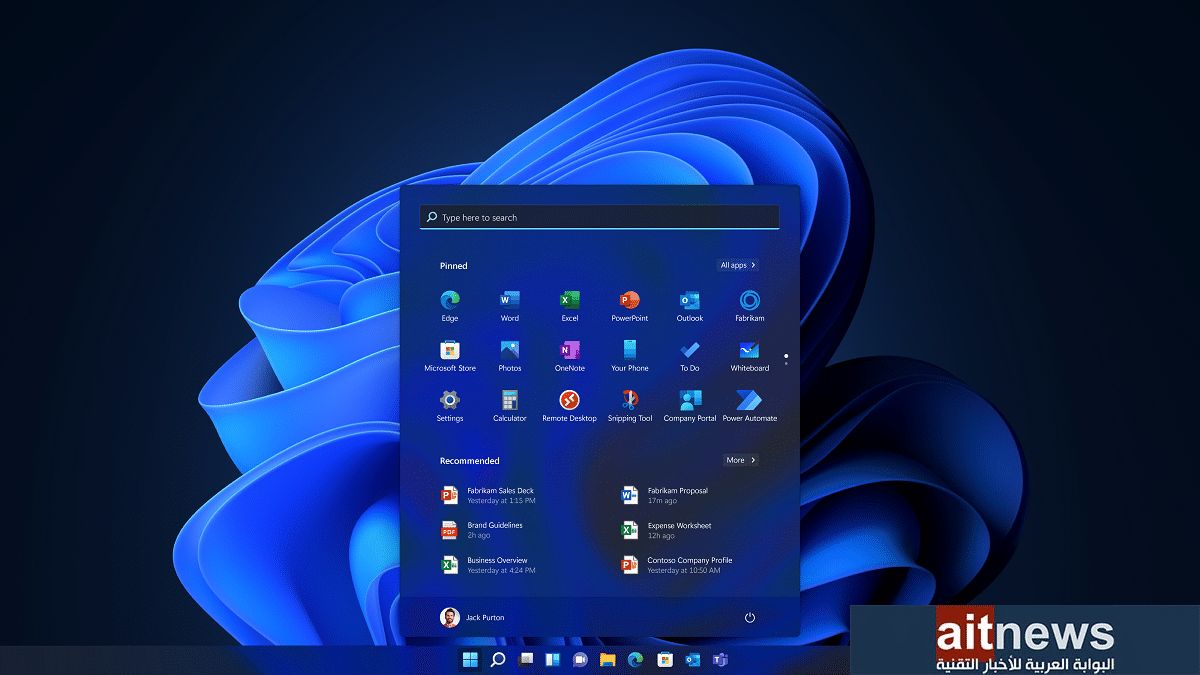1200x675 pixels.
Task: Launch Excel from the pinned apps
Action: 569,300
